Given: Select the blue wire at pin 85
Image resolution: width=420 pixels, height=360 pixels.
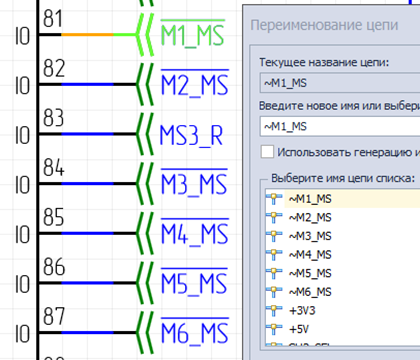Looking at the screenshot, I should pos(87,233).
